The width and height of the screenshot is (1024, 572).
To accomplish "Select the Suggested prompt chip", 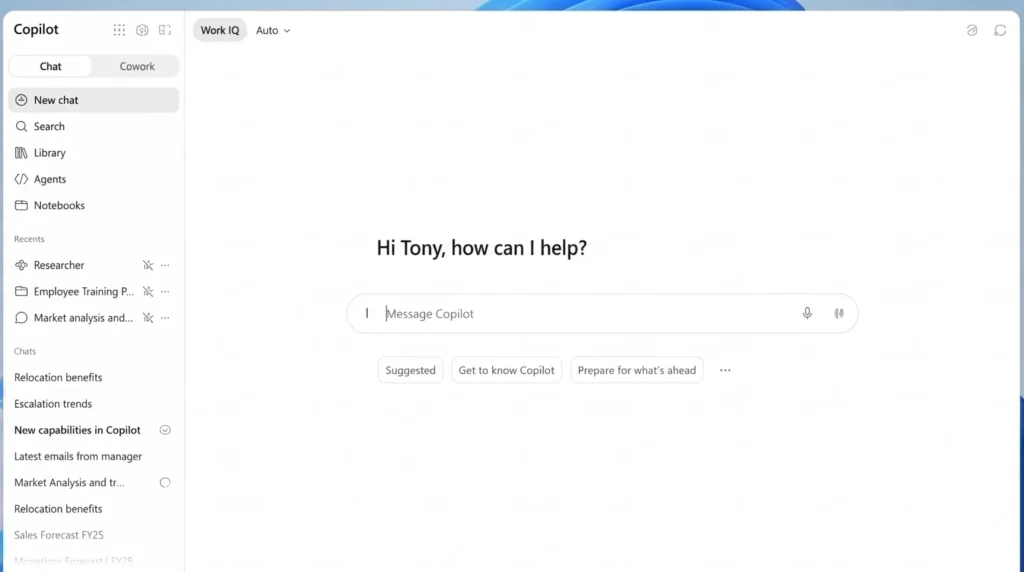I will click(x=410, y=370).
